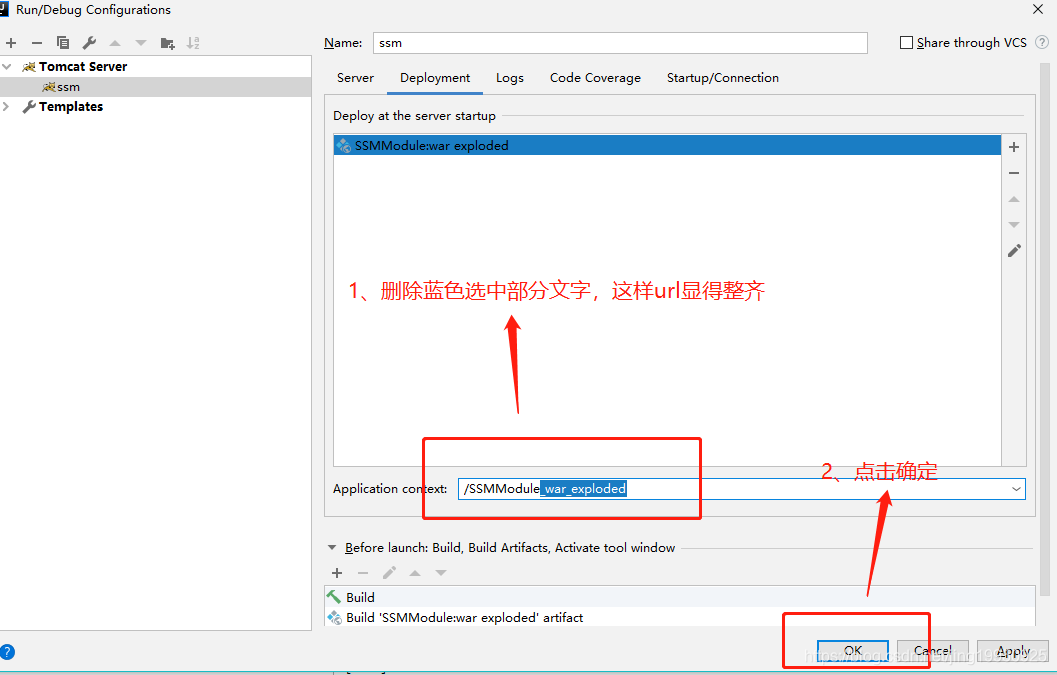
Task: Remove artifact from deployment list
Action: [1014, 173]
